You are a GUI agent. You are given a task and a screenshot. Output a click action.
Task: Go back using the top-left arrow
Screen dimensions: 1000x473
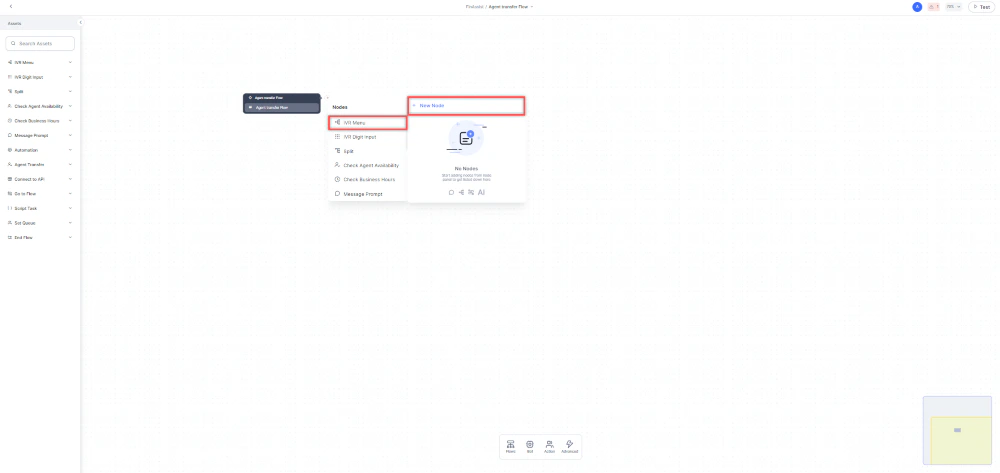click(11, 6)
